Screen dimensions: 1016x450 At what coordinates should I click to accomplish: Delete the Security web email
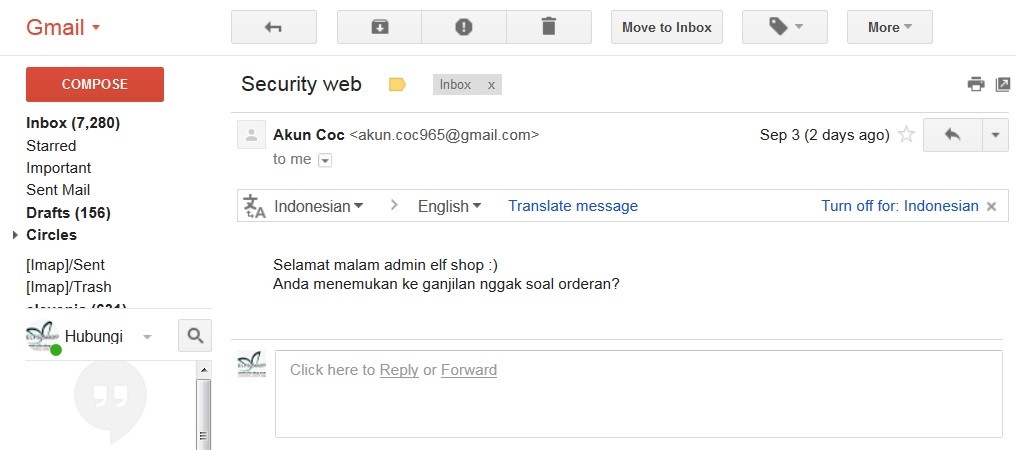click(548, 27)
